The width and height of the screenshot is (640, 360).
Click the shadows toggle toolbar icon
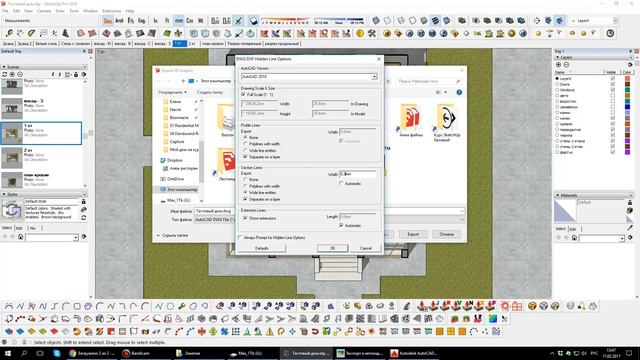[x=253, y=20]
